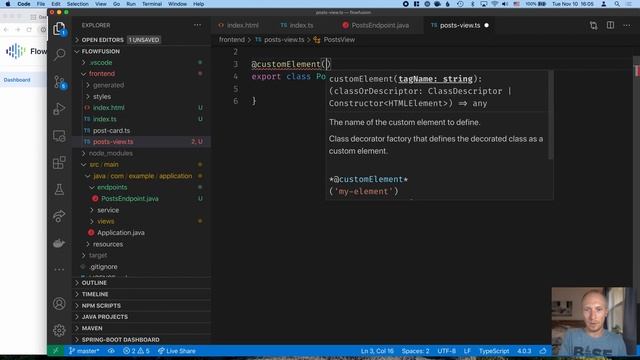The image size is (640, 360).
Task: Click the master* branch indicator
Action: [84, 351]
